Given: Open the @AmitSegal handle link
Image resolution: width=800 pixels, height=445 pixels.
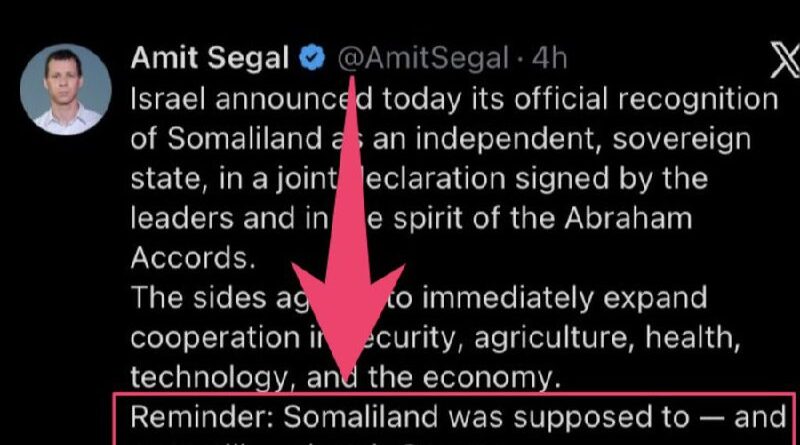Looking at the screenshot, I should (x=422, y=60).
